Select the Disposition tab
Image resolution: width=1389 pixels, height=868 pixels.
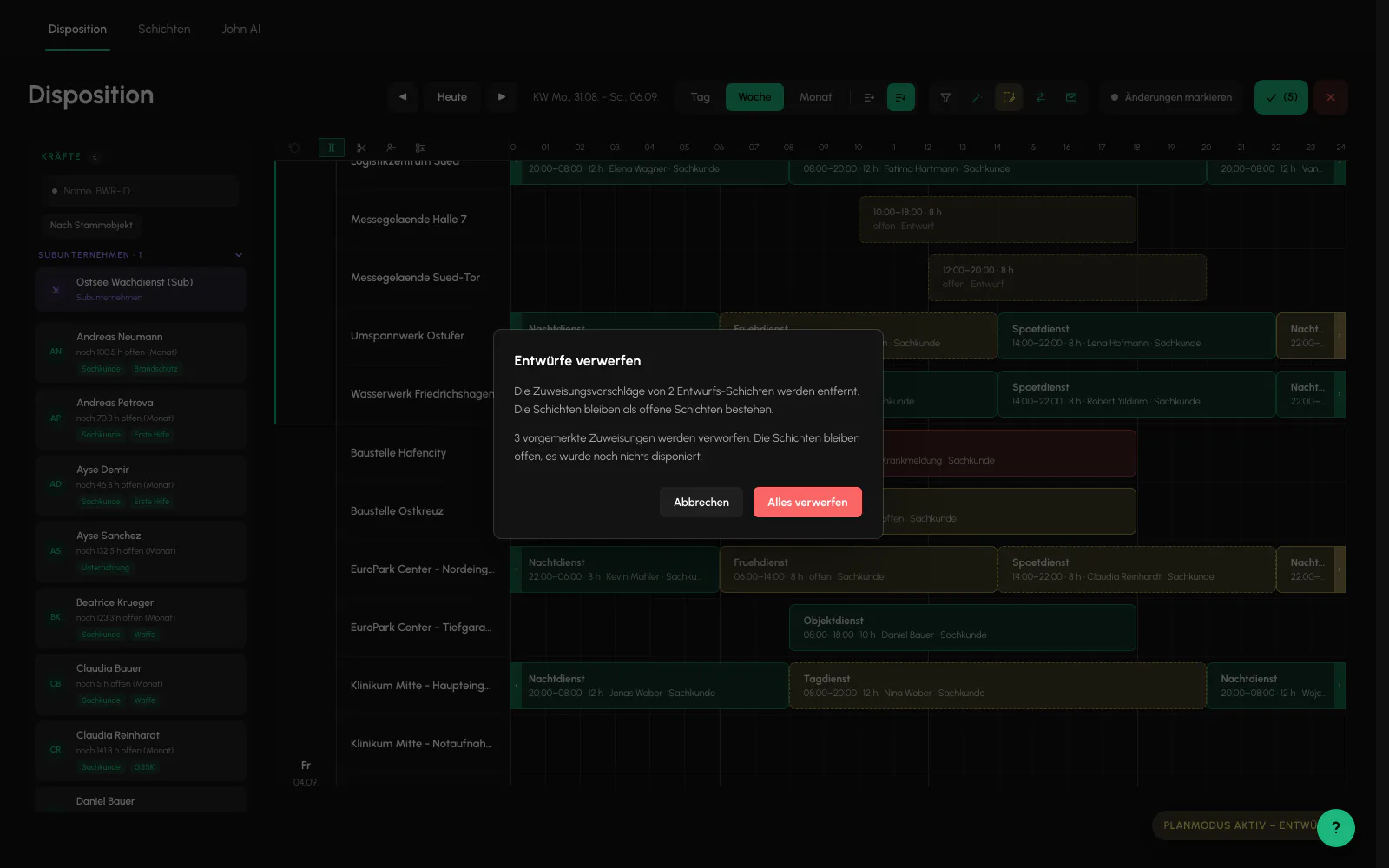[x=77, y=29]
